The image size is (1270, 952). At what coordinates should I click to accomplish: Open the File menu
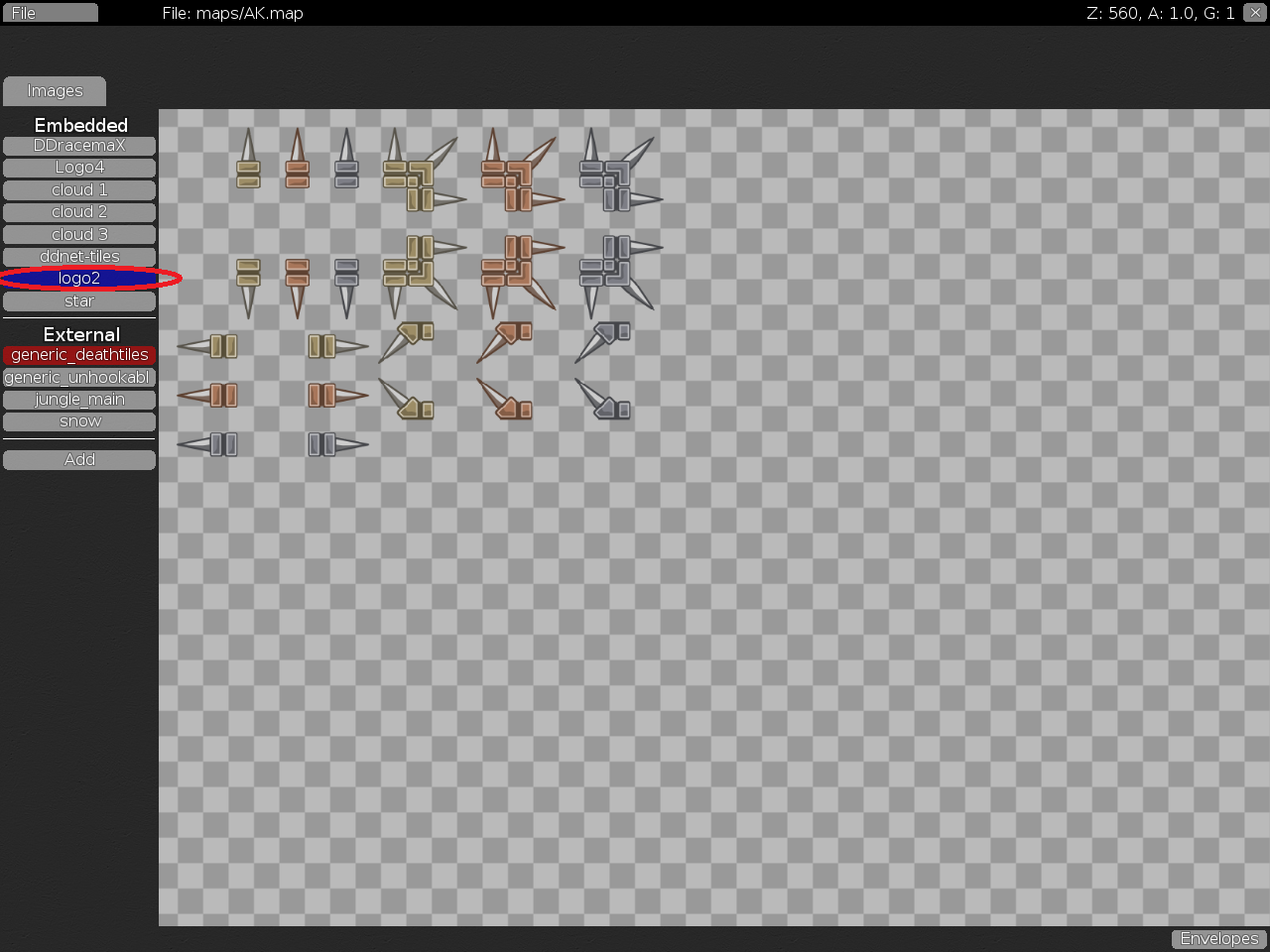[x=50, y=13]
